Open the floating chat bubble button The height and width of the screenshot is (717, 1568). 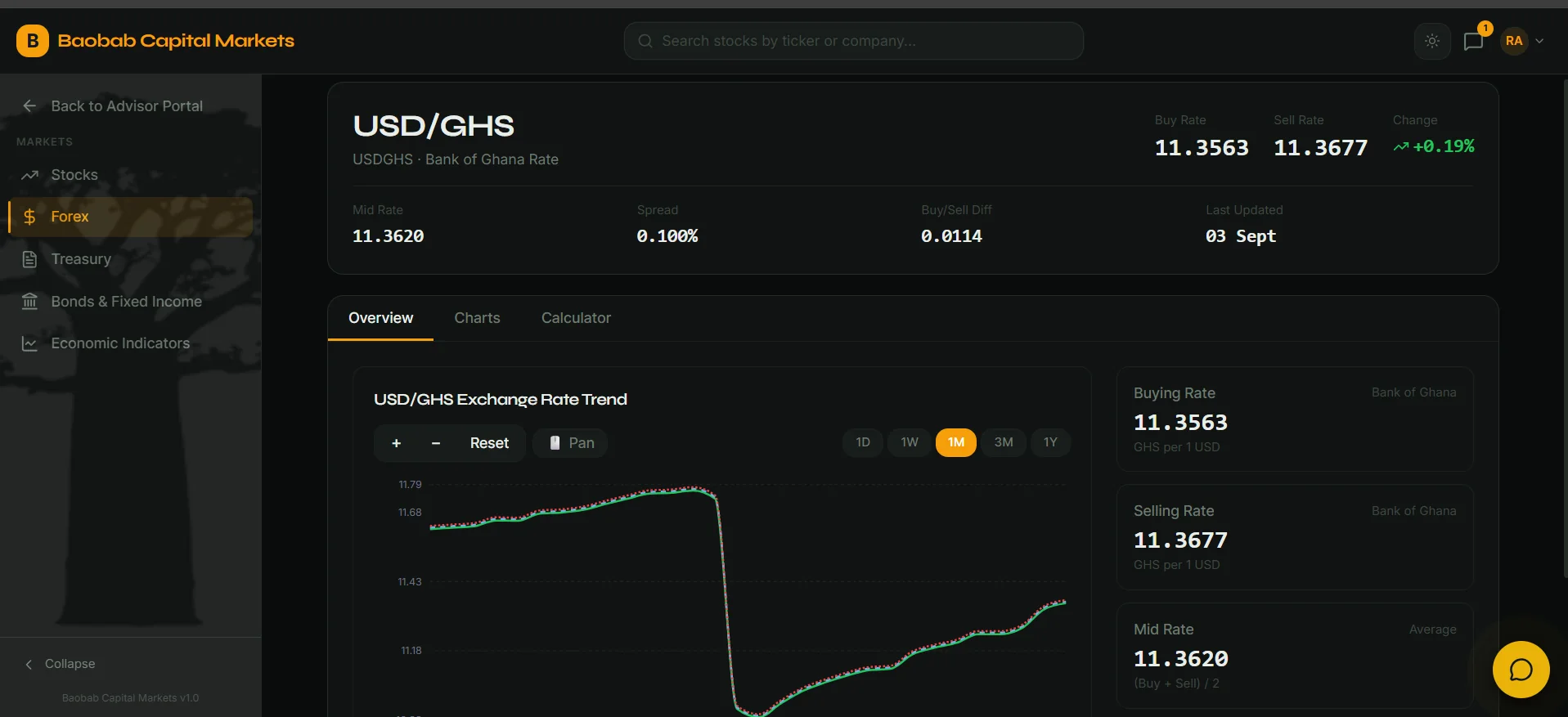(1521, 670)
